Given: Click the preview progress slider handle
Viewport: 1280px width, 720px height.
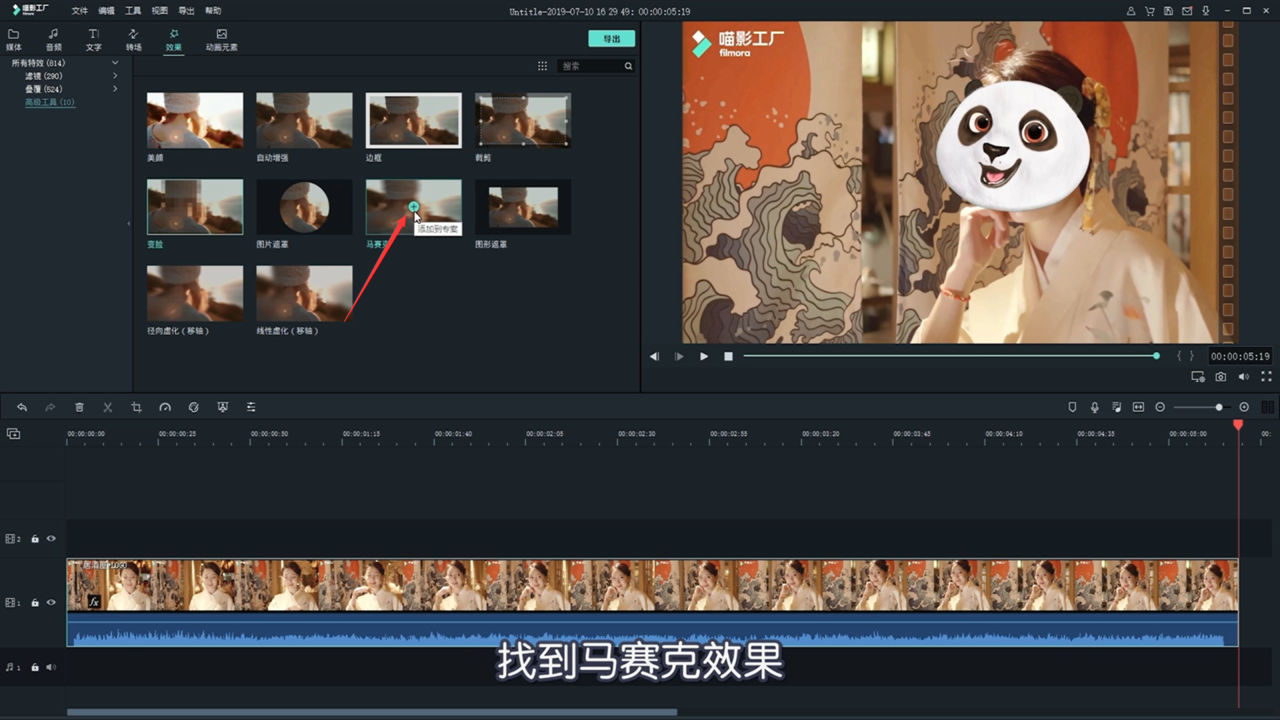Looking at the screenshot, I should (1156, 356).
